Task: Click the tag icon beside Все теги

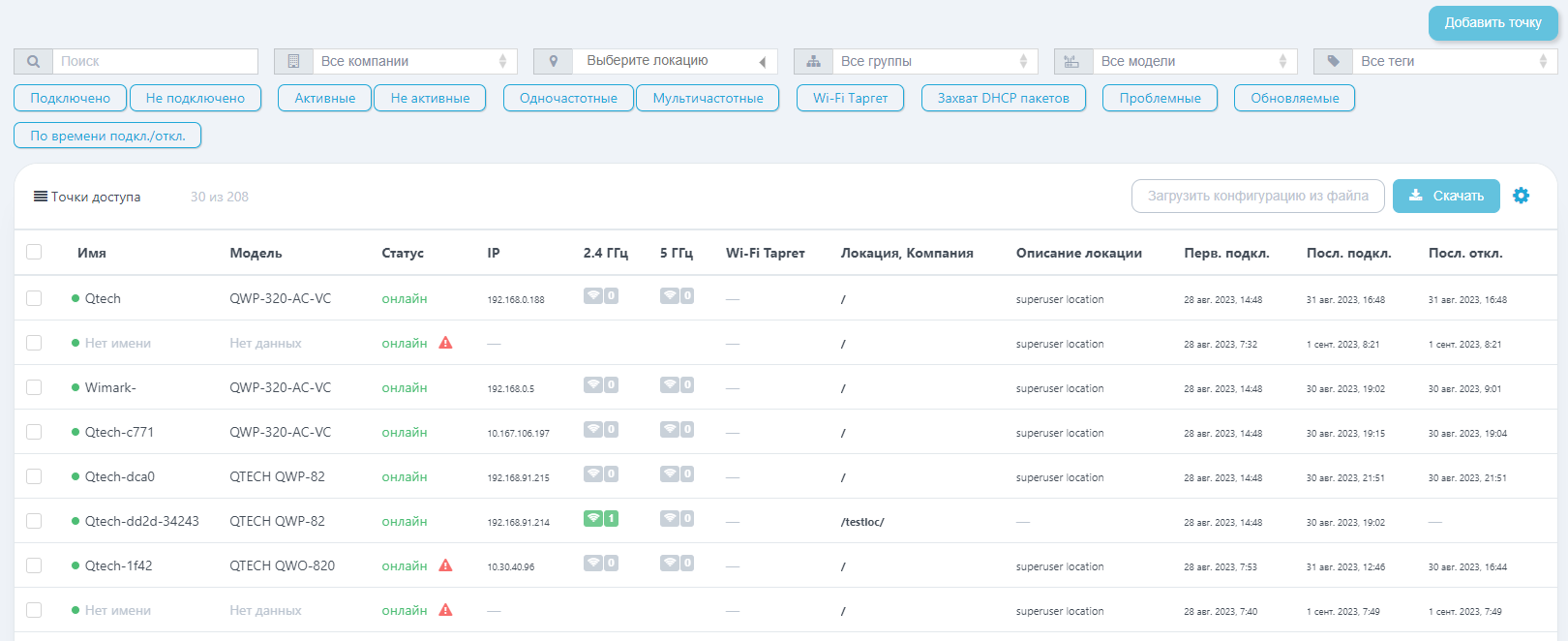Action: coord(1333,61)
